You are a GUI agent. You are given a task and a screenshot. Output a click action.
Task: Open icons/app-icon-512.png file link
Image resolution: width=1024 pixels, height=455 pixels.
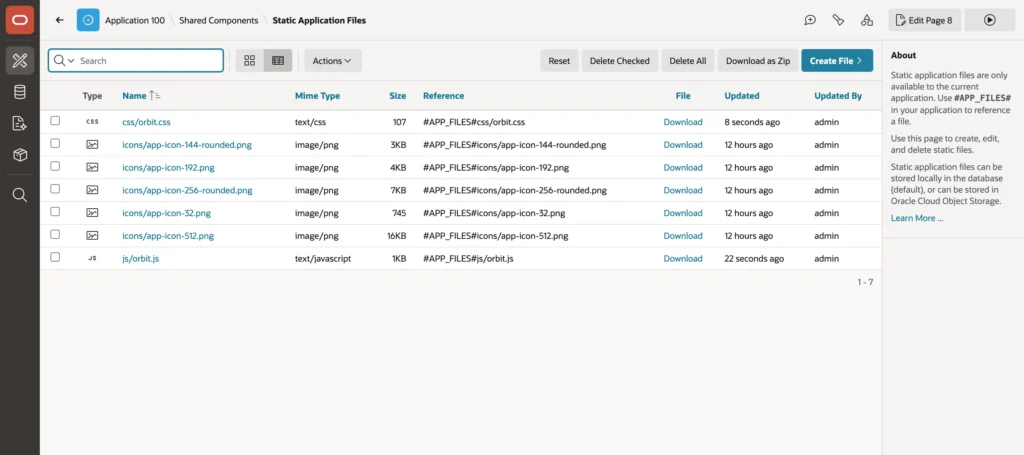[168, 236]
